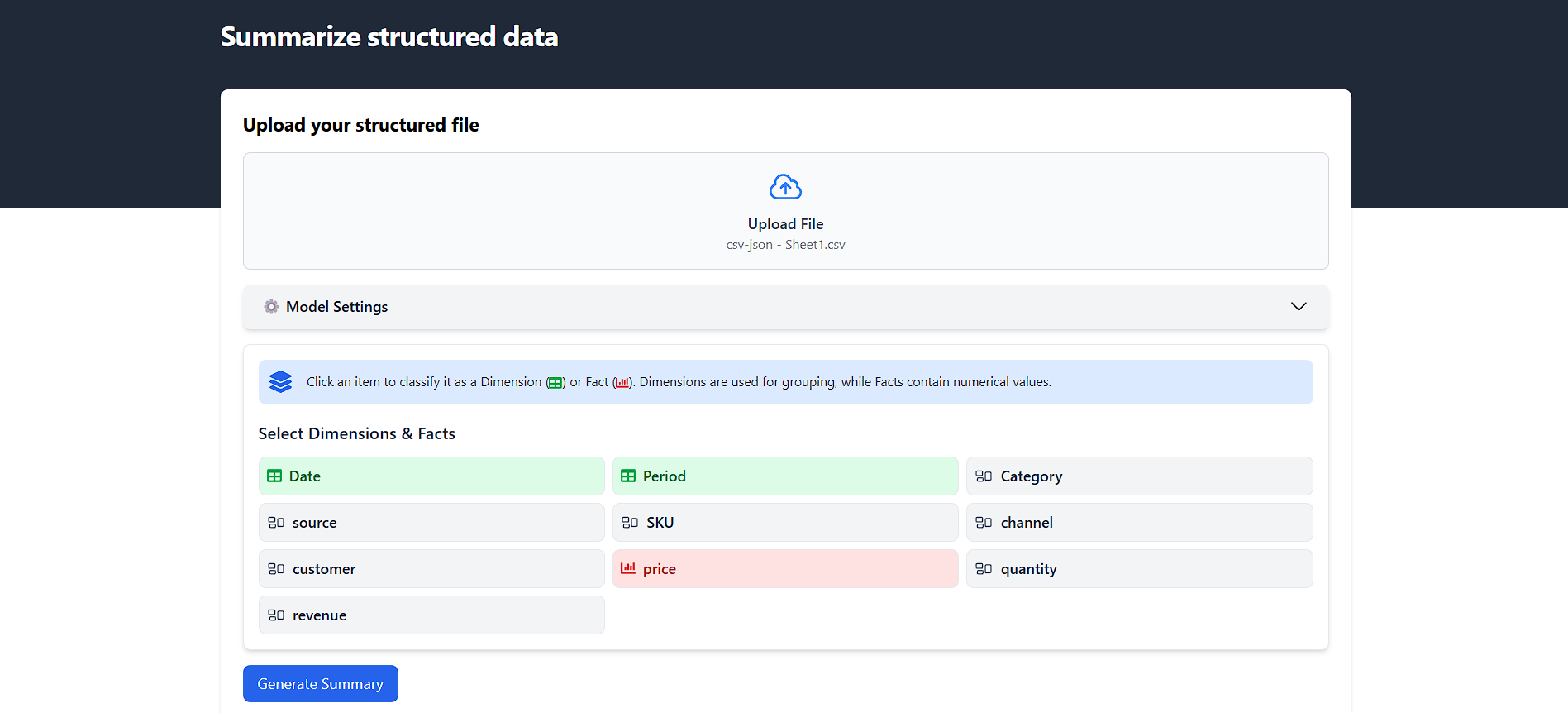Classify the quantity field
The image size is (1568, 713).
tap(1139, 569)
